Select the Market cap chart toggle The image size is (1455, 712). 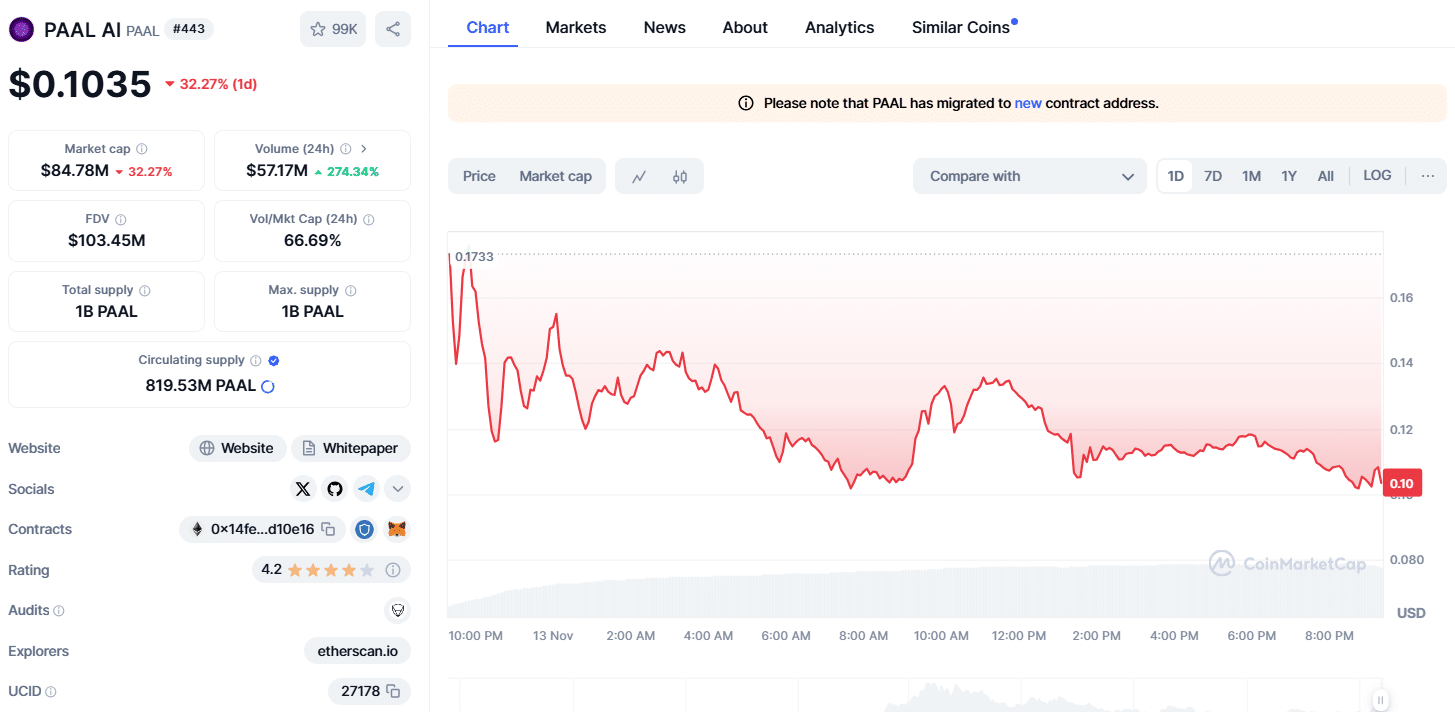[555, 176]
